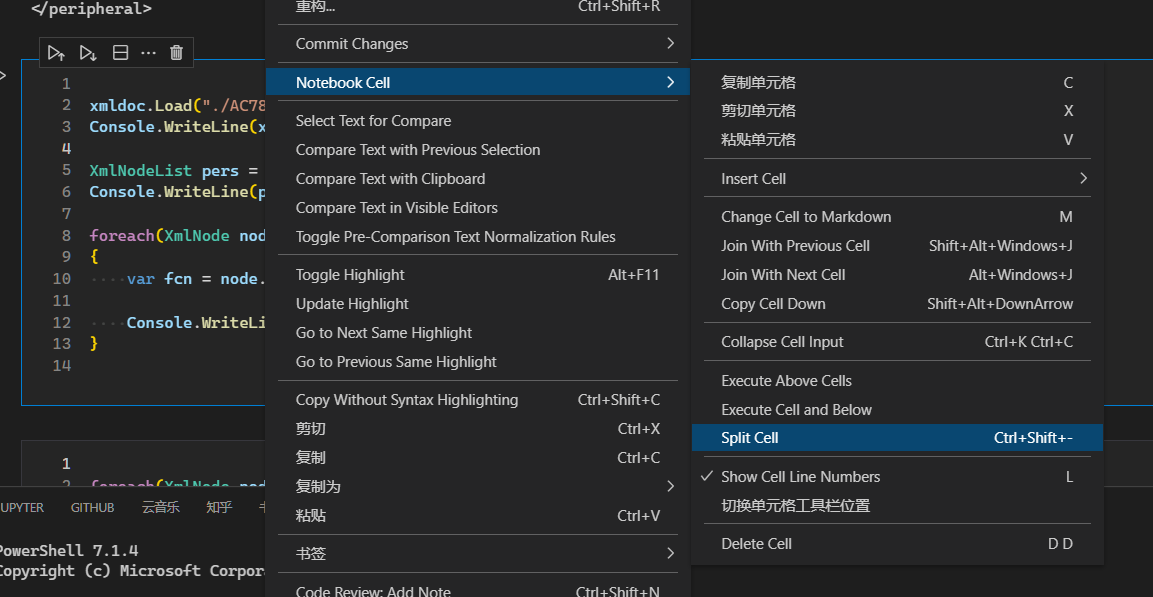Expand the Notebook Cell submenu arrow
The image size is (1153, 597).
670,82
